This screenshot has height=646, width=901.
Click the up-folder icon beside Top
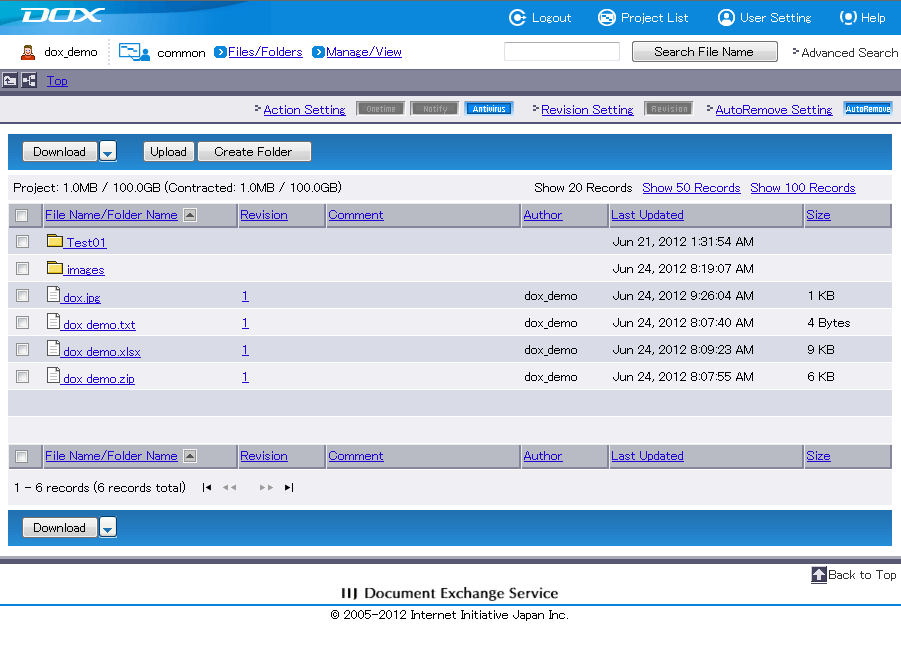coord(10,80)
